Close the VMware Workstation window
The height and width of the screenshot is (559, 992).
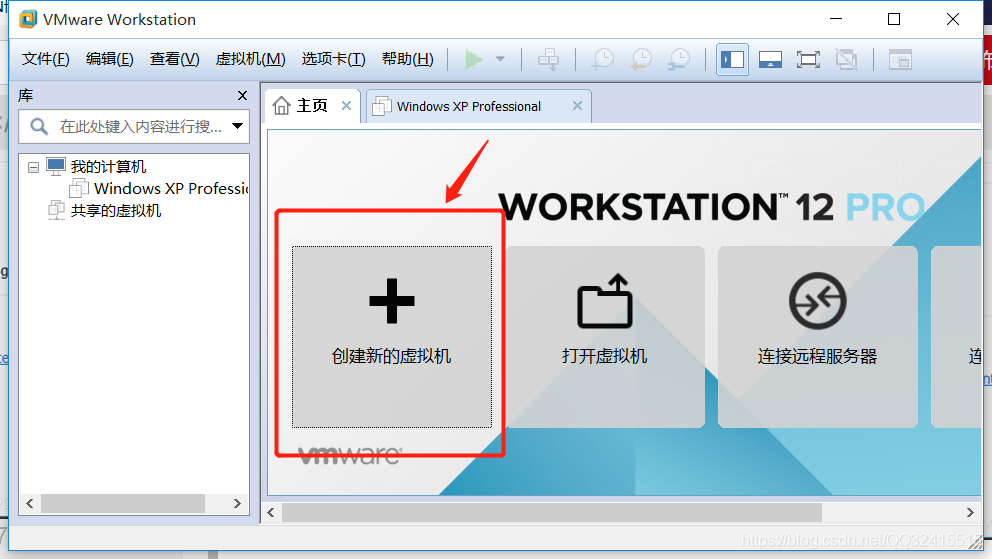[x=953, y=19]
